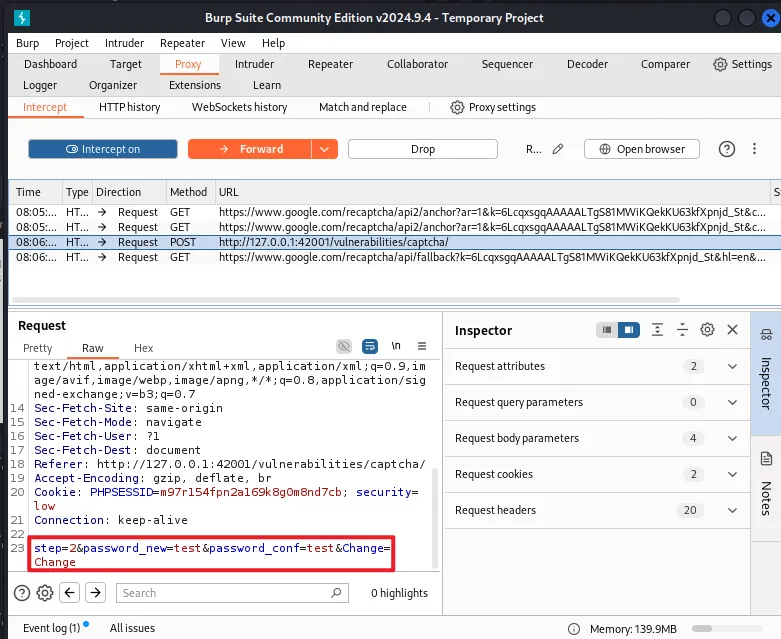Click the memory usage bar

tap(727, 629)
